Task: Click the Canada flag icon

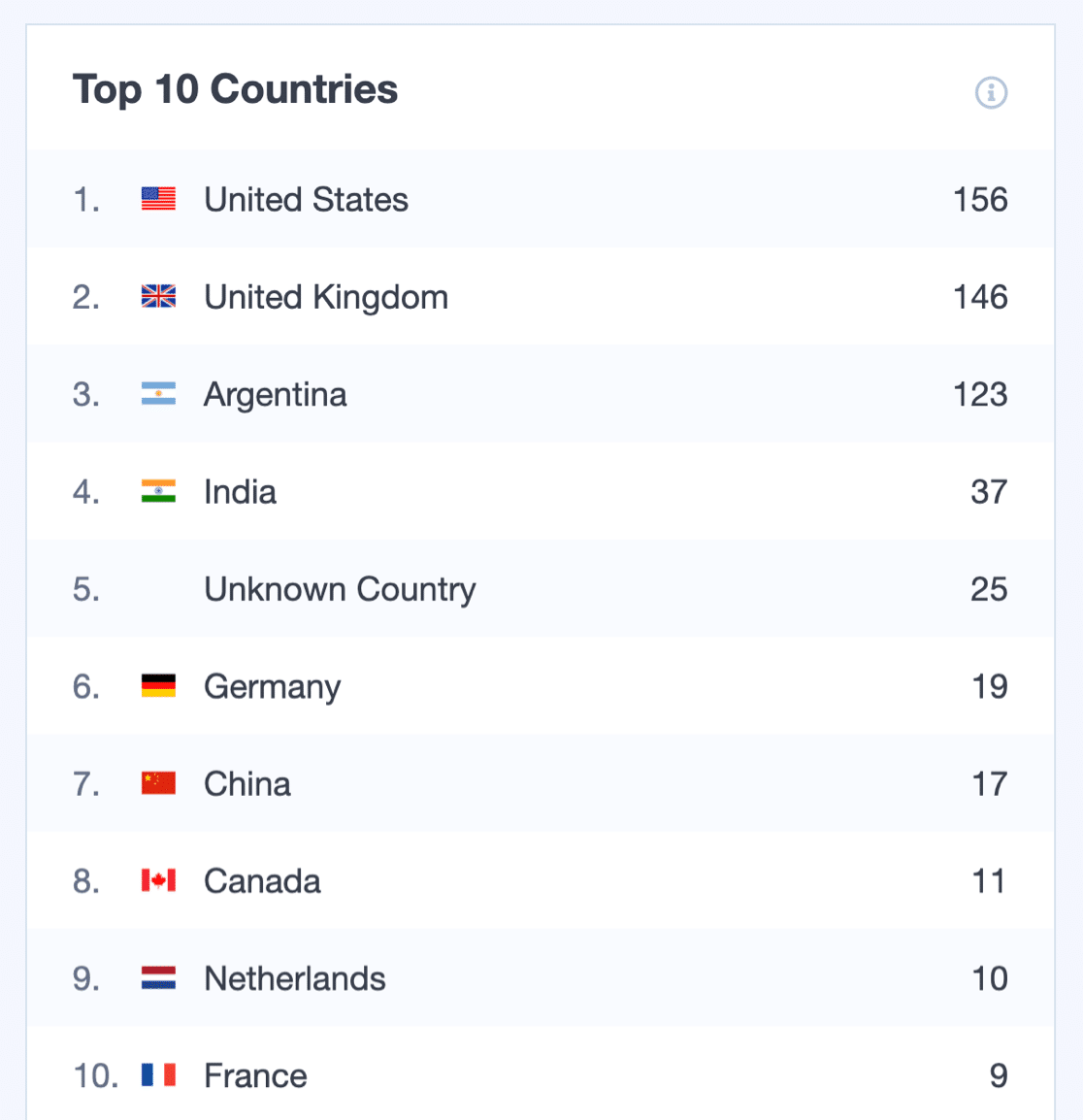Action: coord(158,880)
